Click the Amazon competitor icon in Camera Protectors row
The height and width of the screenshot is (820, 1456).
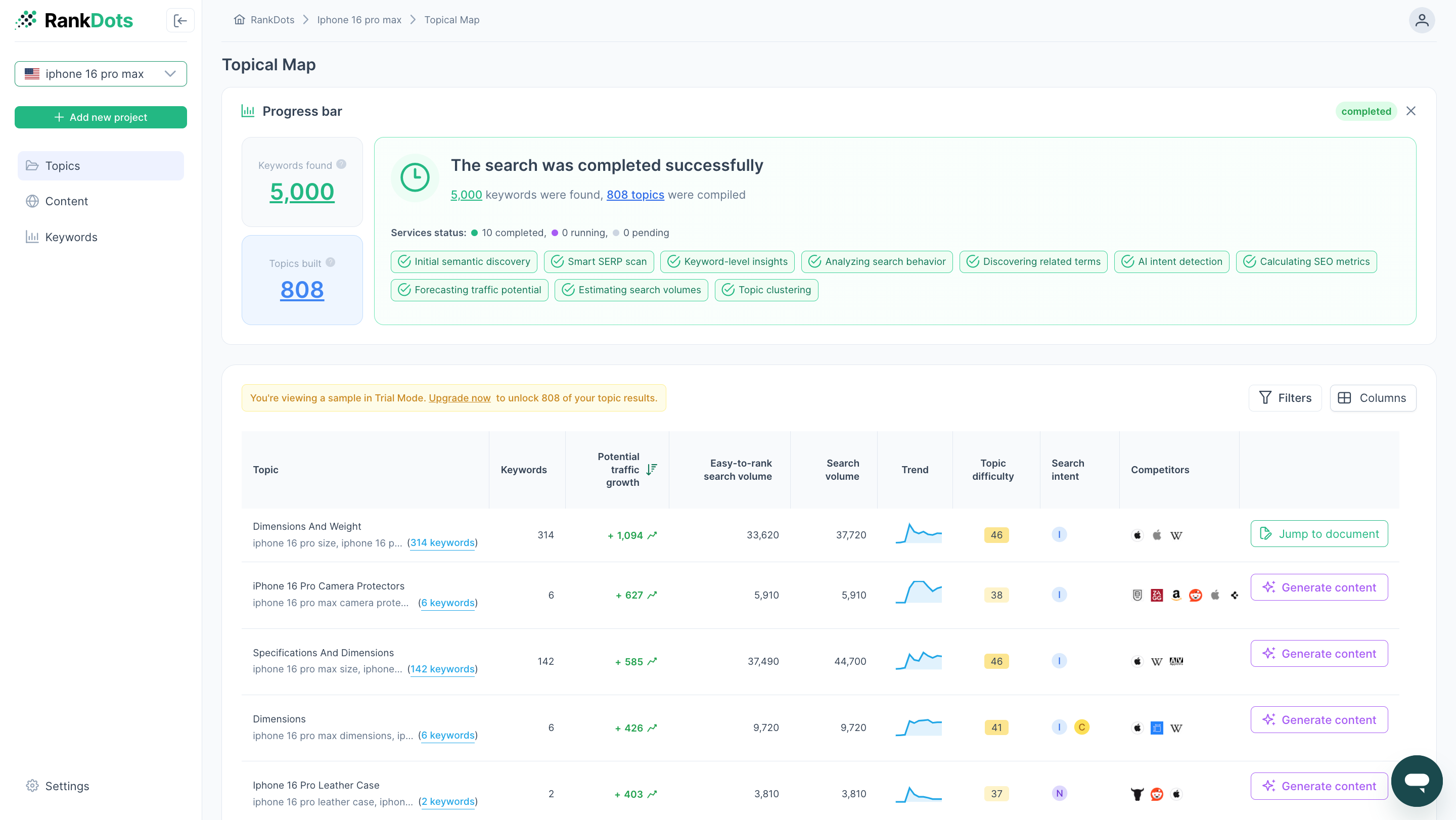click(x=1175, y=595)
